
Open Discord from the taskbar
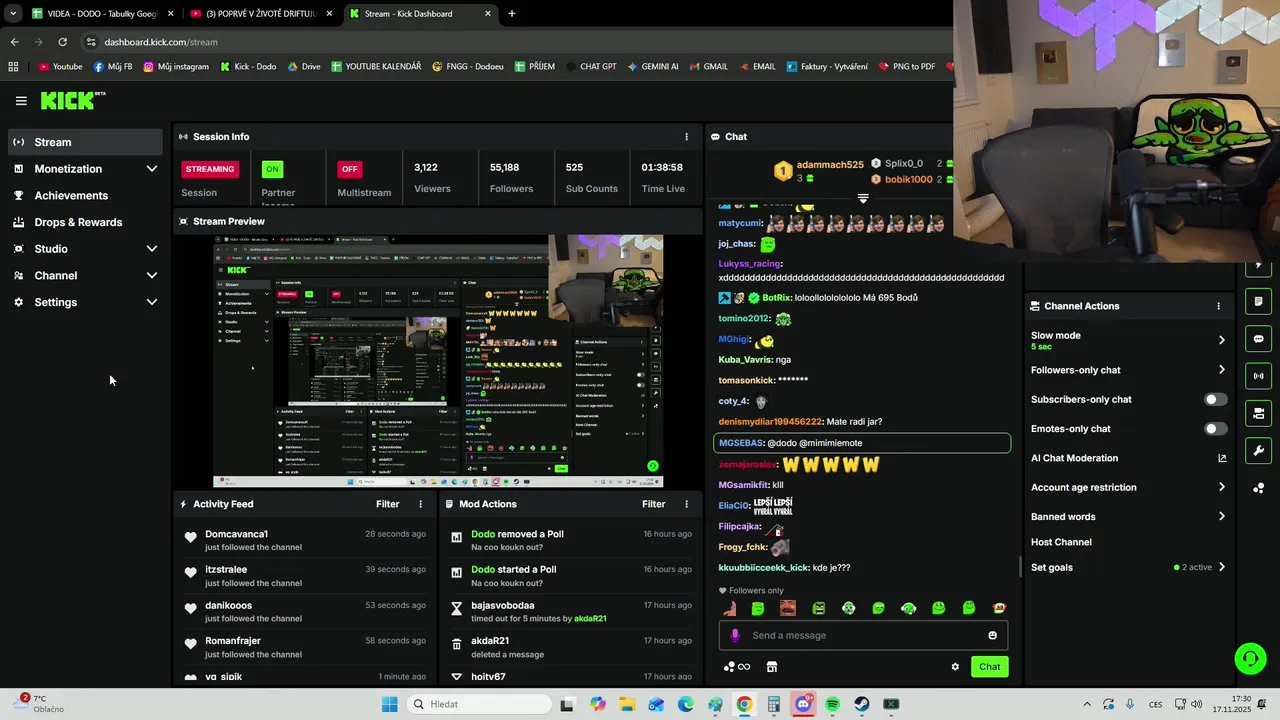click(x=803, y=704)
